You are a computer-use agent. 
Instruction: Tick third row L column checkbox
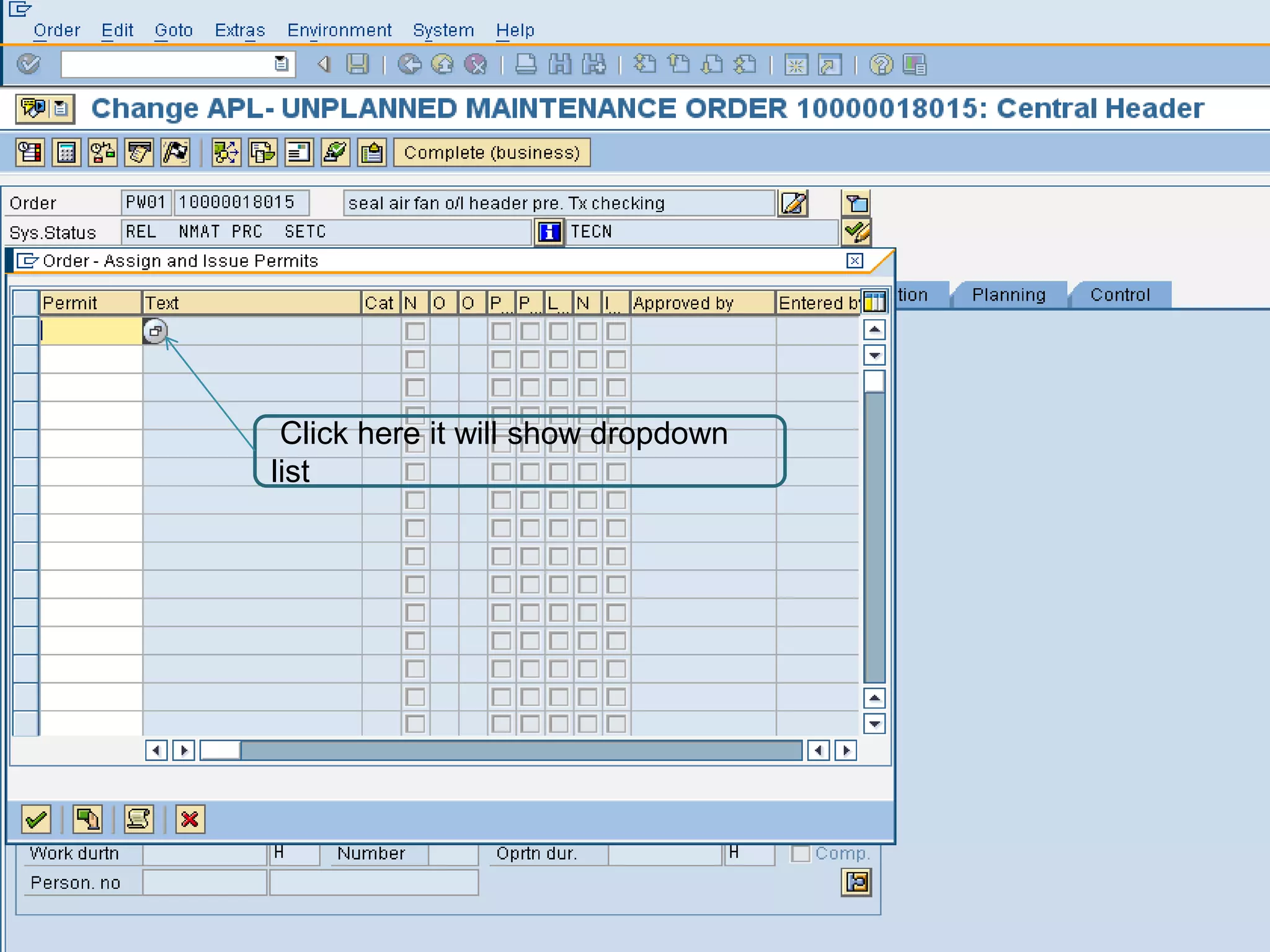pyautogui.click(x=559, y=387)
